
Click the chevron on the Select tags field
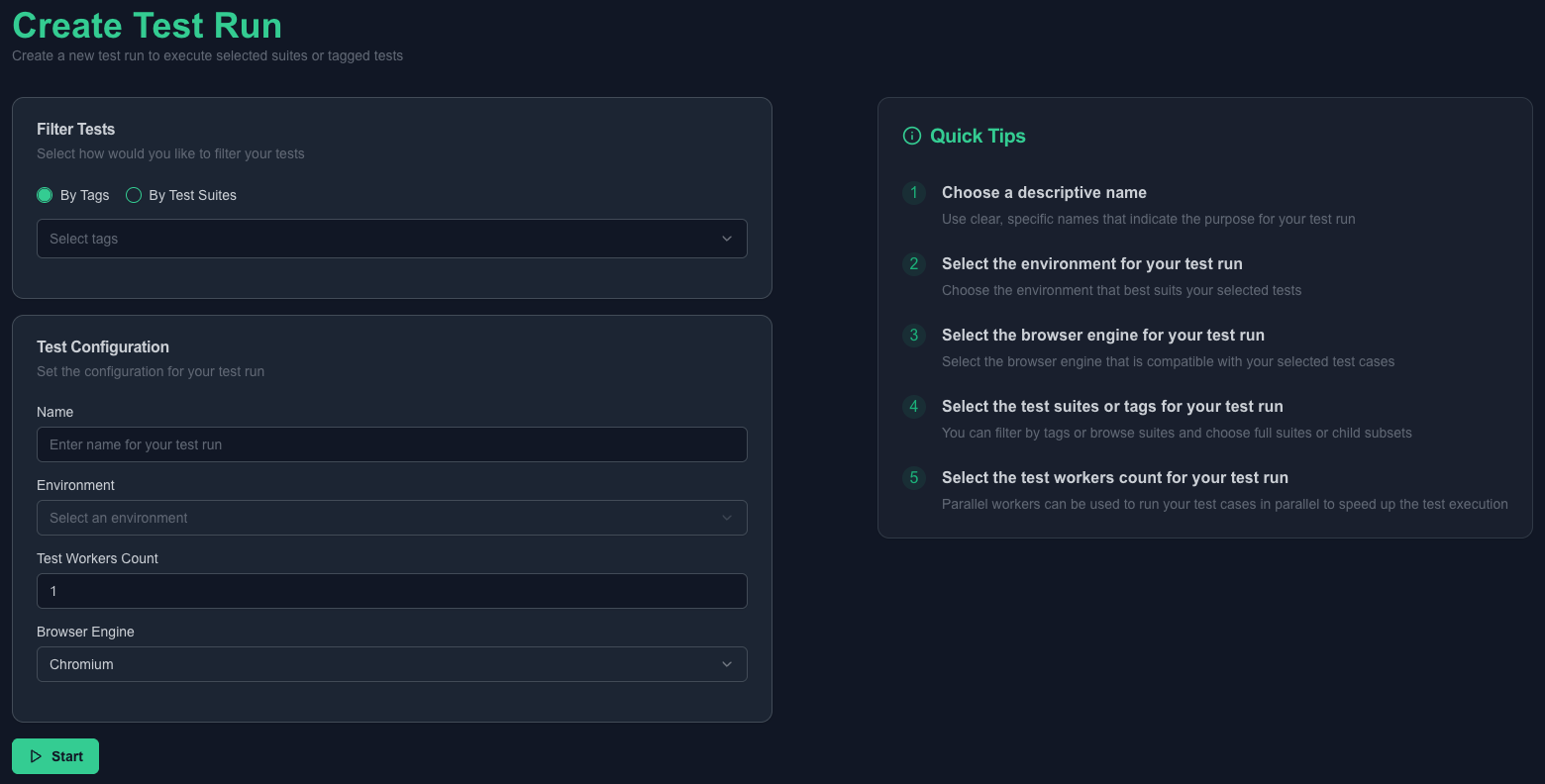tap(726, 239)
